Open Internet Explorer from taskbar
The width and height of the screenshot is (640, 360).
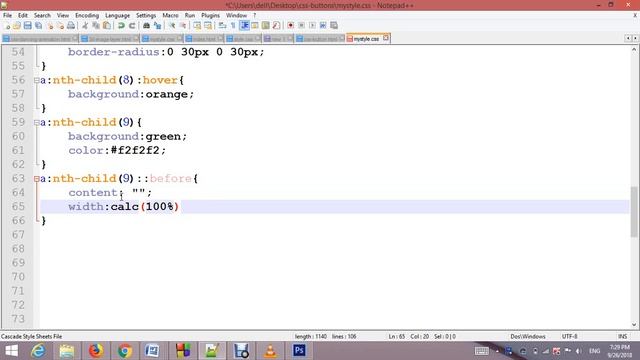(38, 351)
